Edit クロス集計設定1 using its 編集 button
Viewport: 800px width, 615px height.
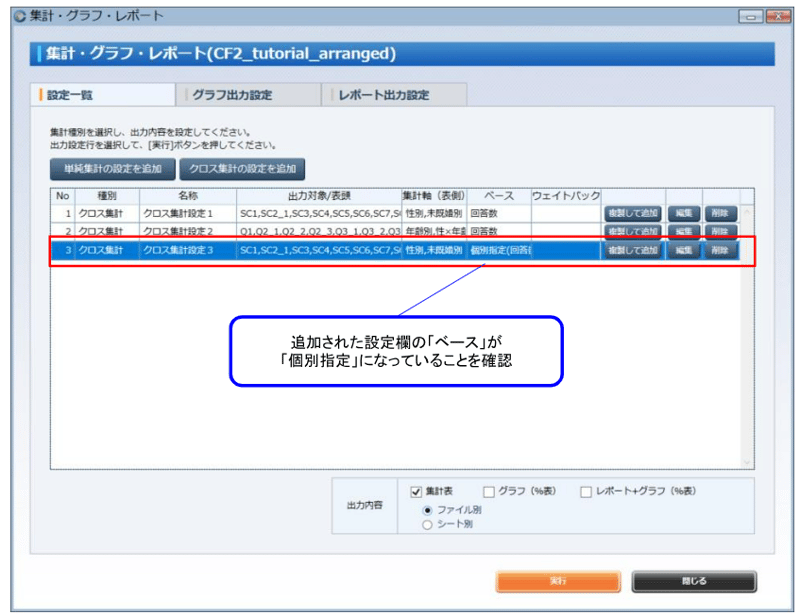click(x=685, y=213)
